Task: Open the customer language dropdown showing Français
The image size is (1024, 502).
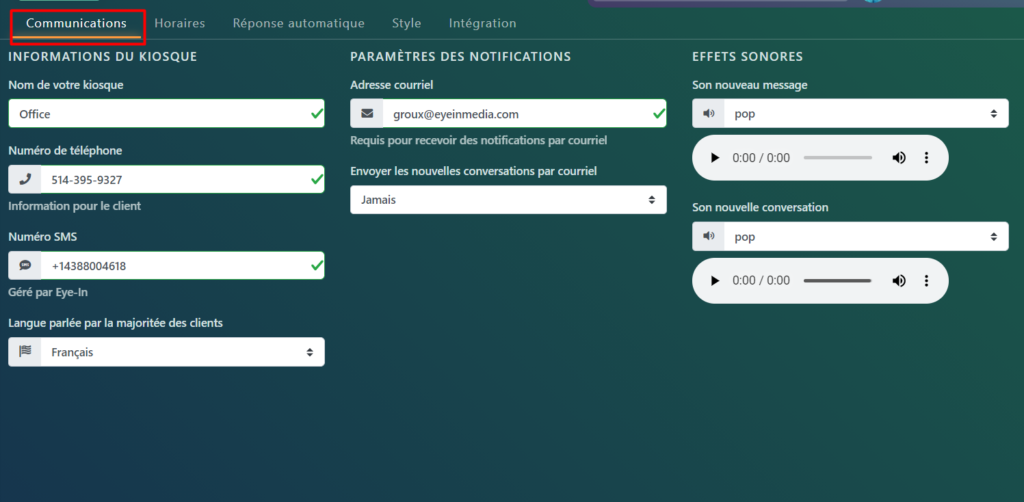Action: click(182, 352)
